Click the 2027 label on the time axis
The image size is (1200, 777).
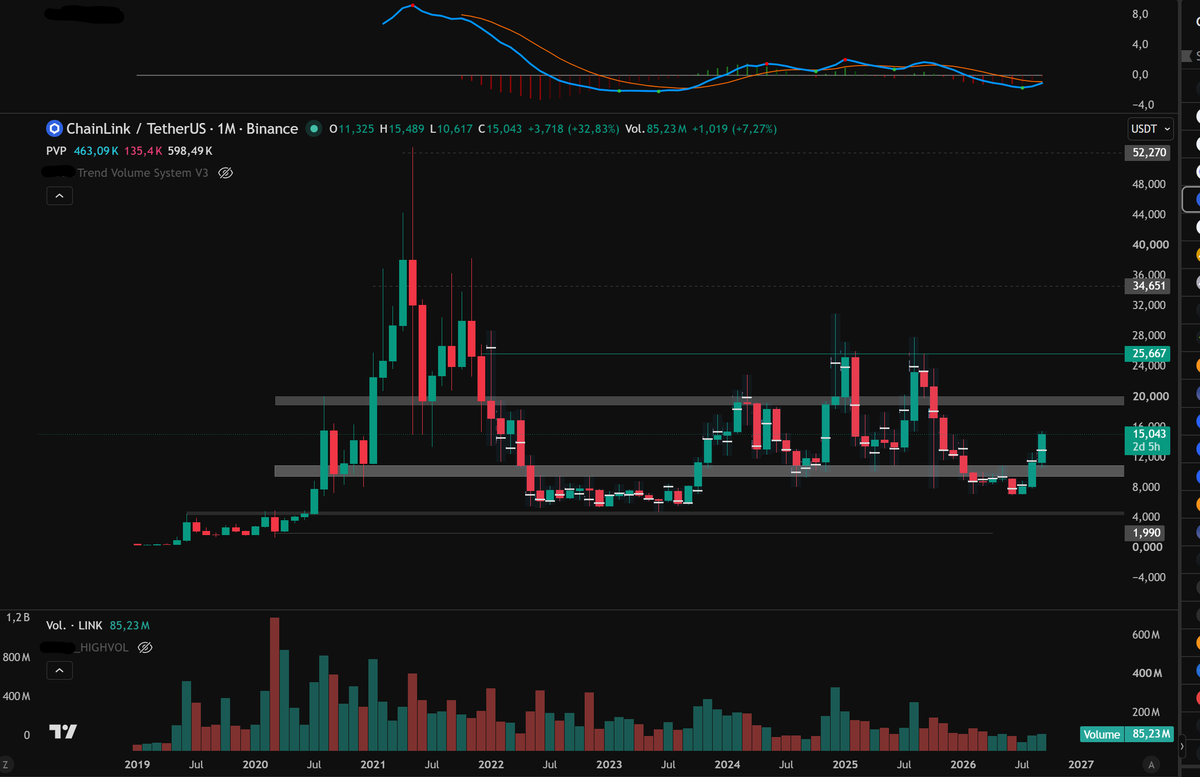pyautogui.click(x=1080, y=764)
